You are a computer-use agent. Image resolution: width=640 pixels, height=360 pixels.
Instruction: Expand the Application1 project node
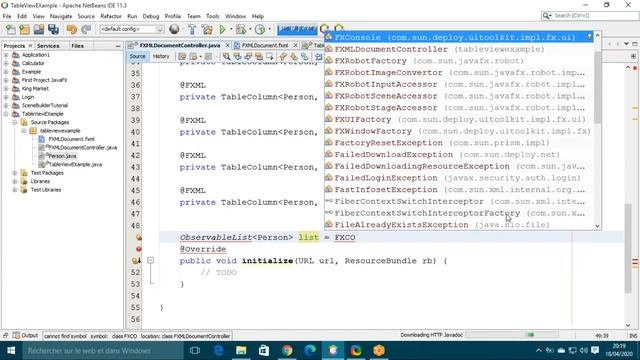6,55
